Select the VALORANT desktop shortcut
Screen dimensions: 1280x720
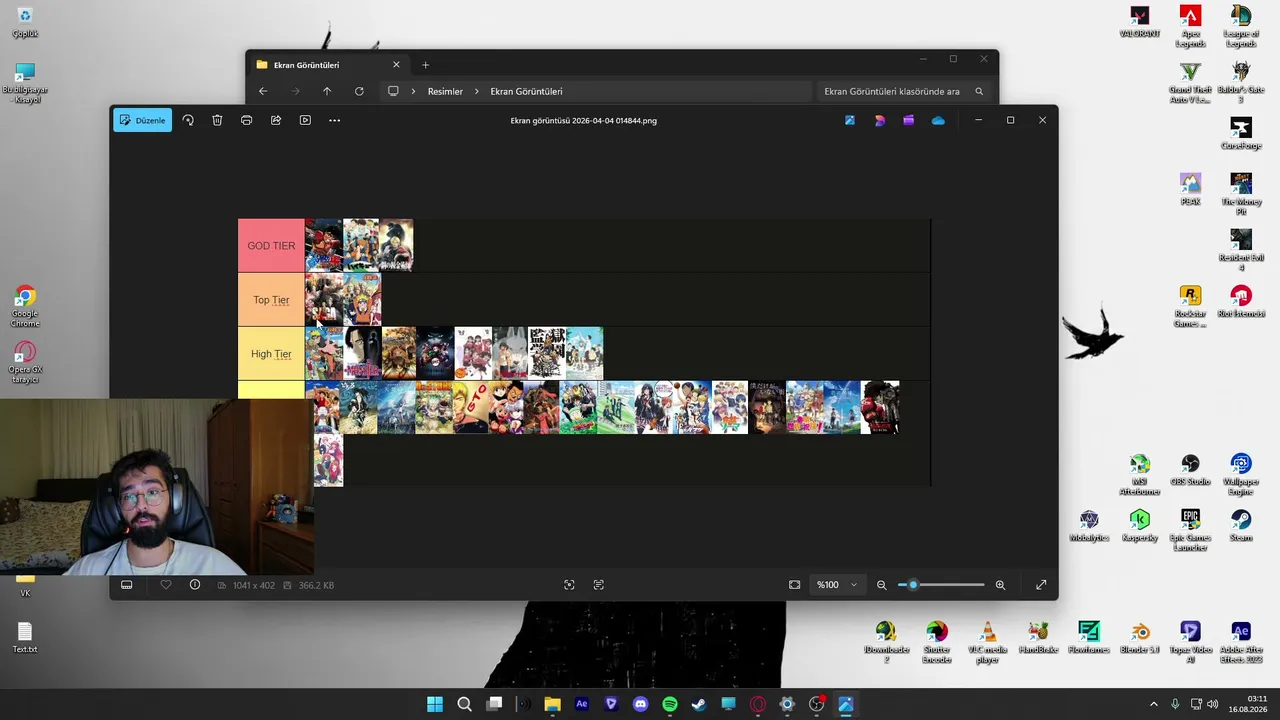pos(1139,21)
